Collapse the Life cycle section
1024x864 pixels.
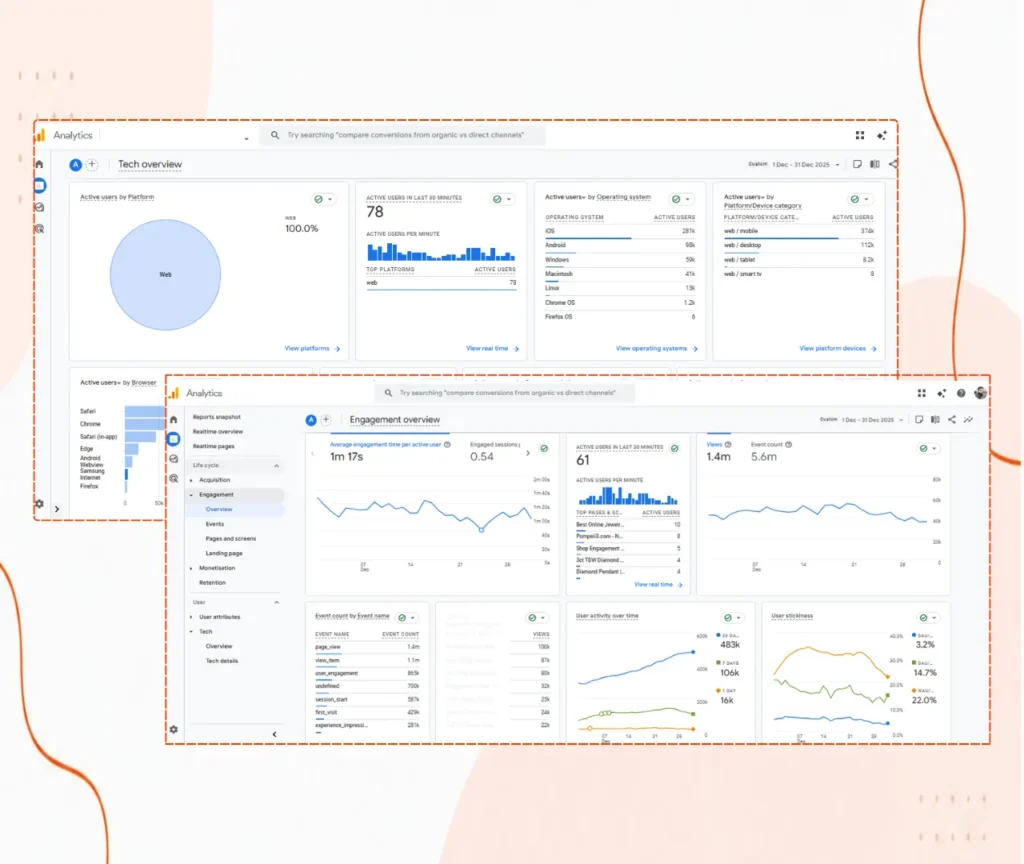pos(276,466)
